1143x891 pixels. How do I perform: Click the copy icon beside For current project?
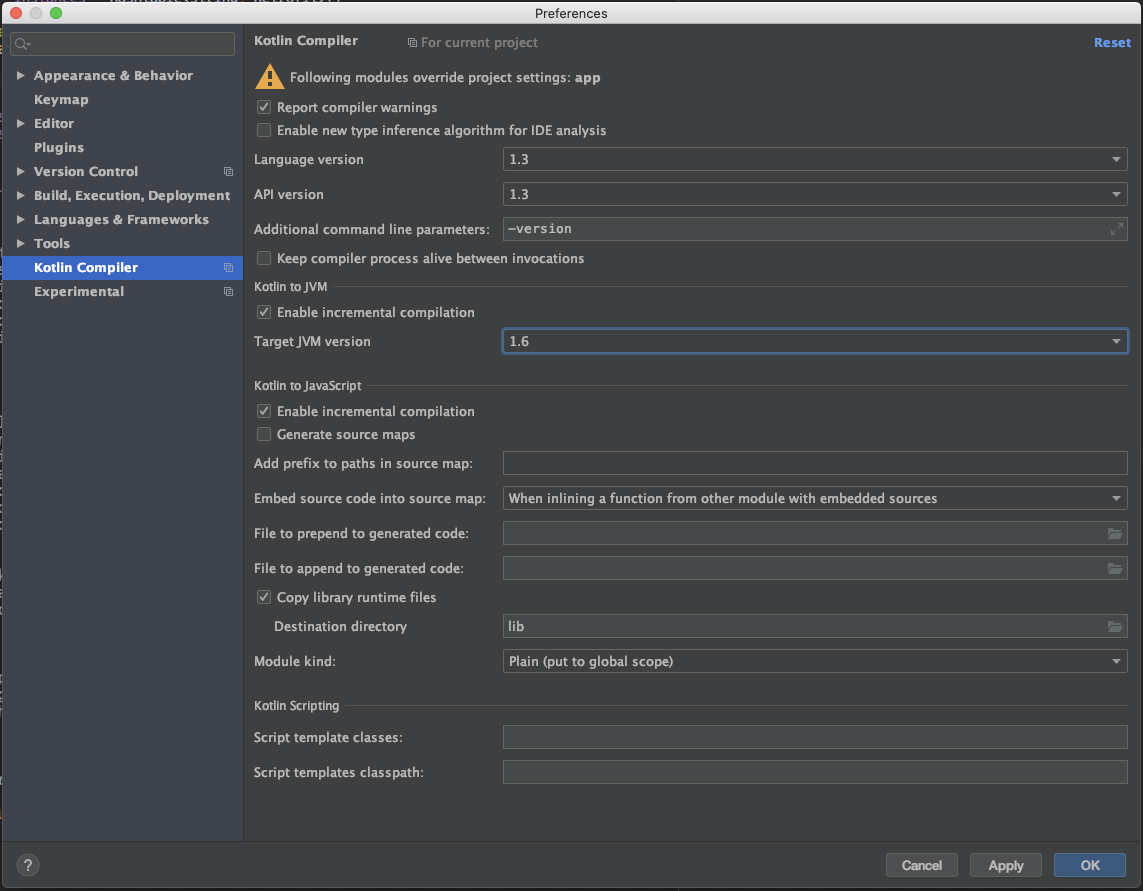click(412, 43)
